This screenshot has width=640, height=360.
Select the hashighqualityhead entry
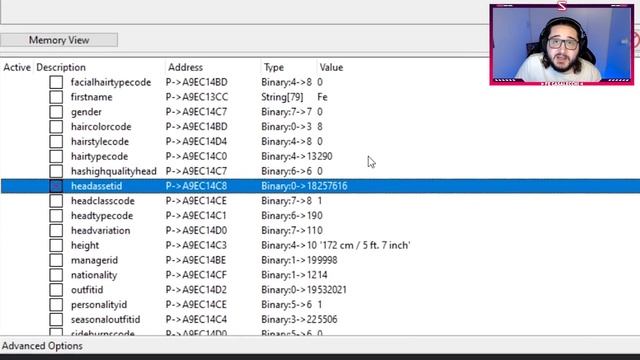tap(113, 171)
